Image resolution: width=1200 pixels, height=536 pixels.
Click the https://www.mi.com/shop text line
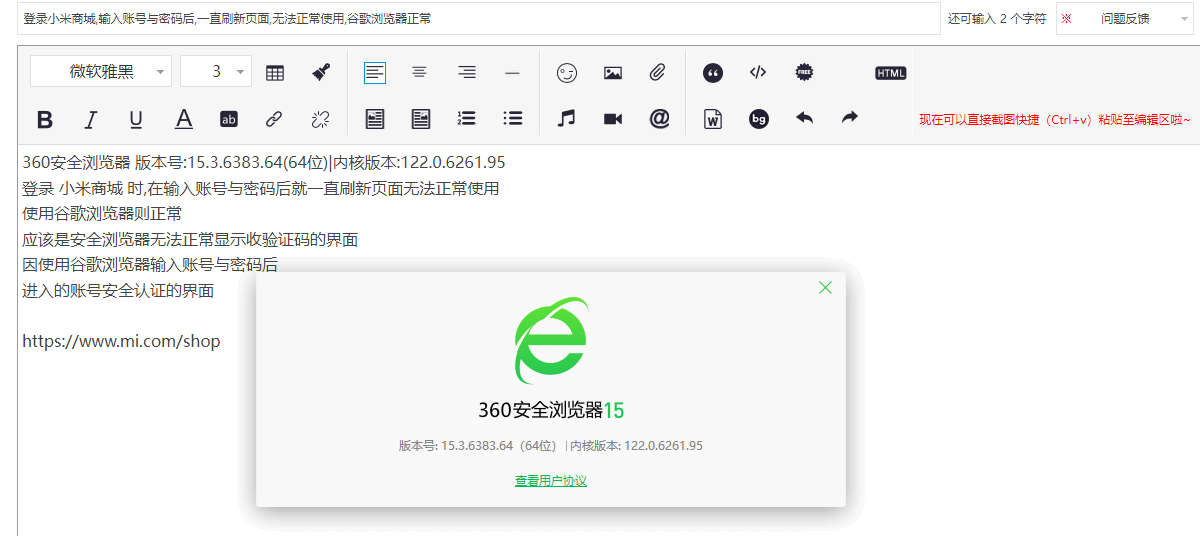121,341
